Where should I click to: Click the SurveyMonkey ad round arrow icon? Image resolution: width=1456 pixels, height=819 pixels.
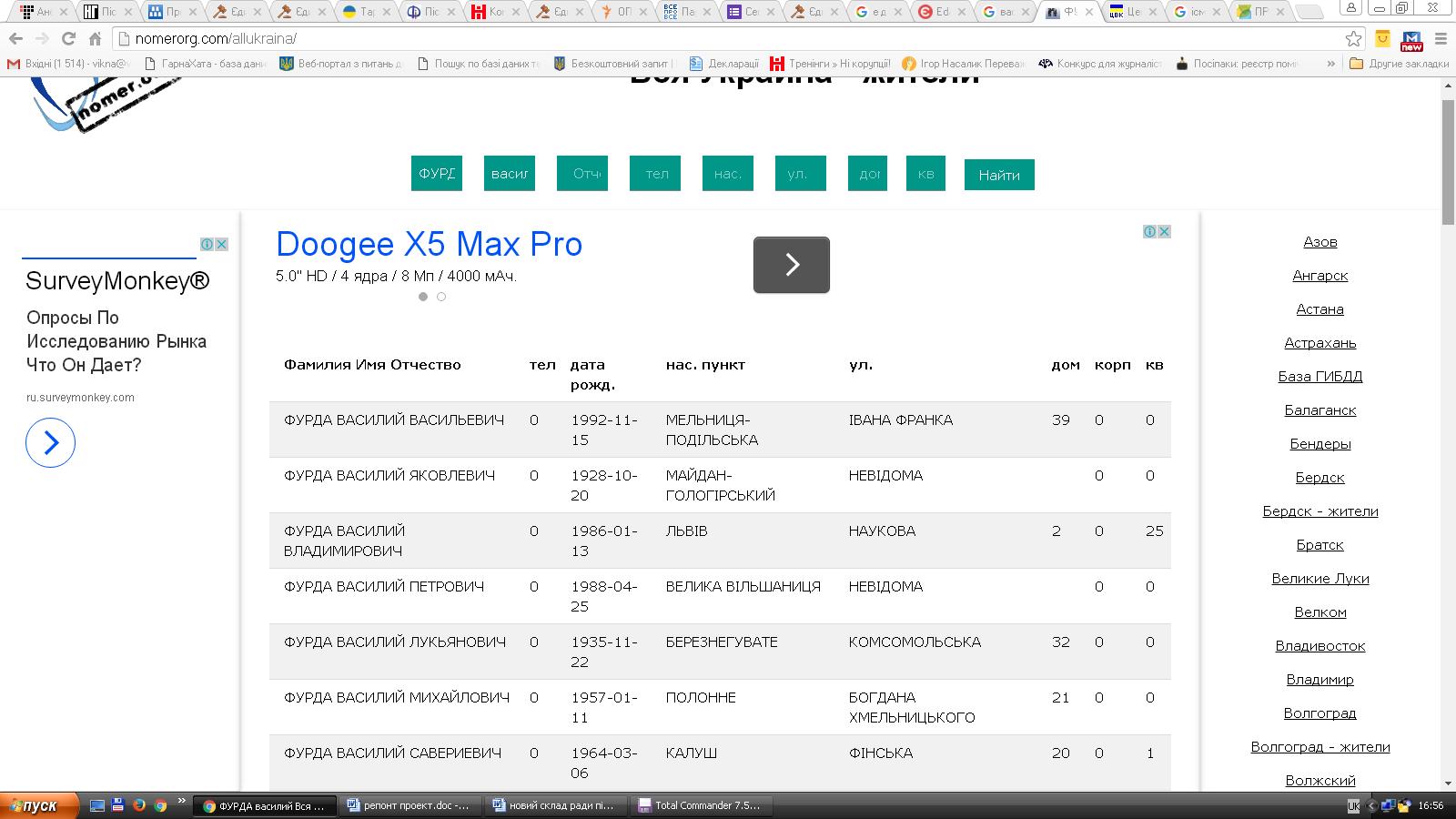pyautogui.click(x=50, y=443)
